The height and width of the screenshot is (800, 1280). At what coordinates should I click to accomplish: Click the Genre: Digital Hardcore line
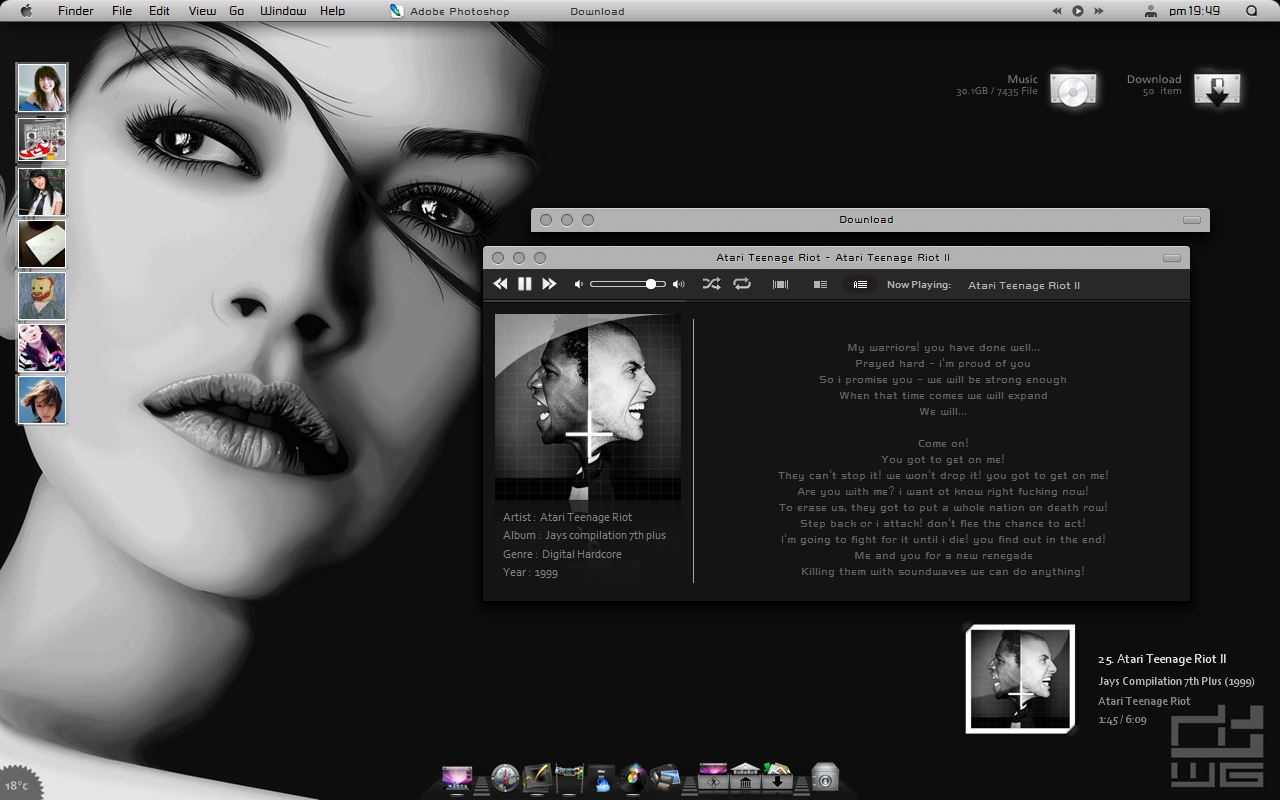[x=562, y=555]
